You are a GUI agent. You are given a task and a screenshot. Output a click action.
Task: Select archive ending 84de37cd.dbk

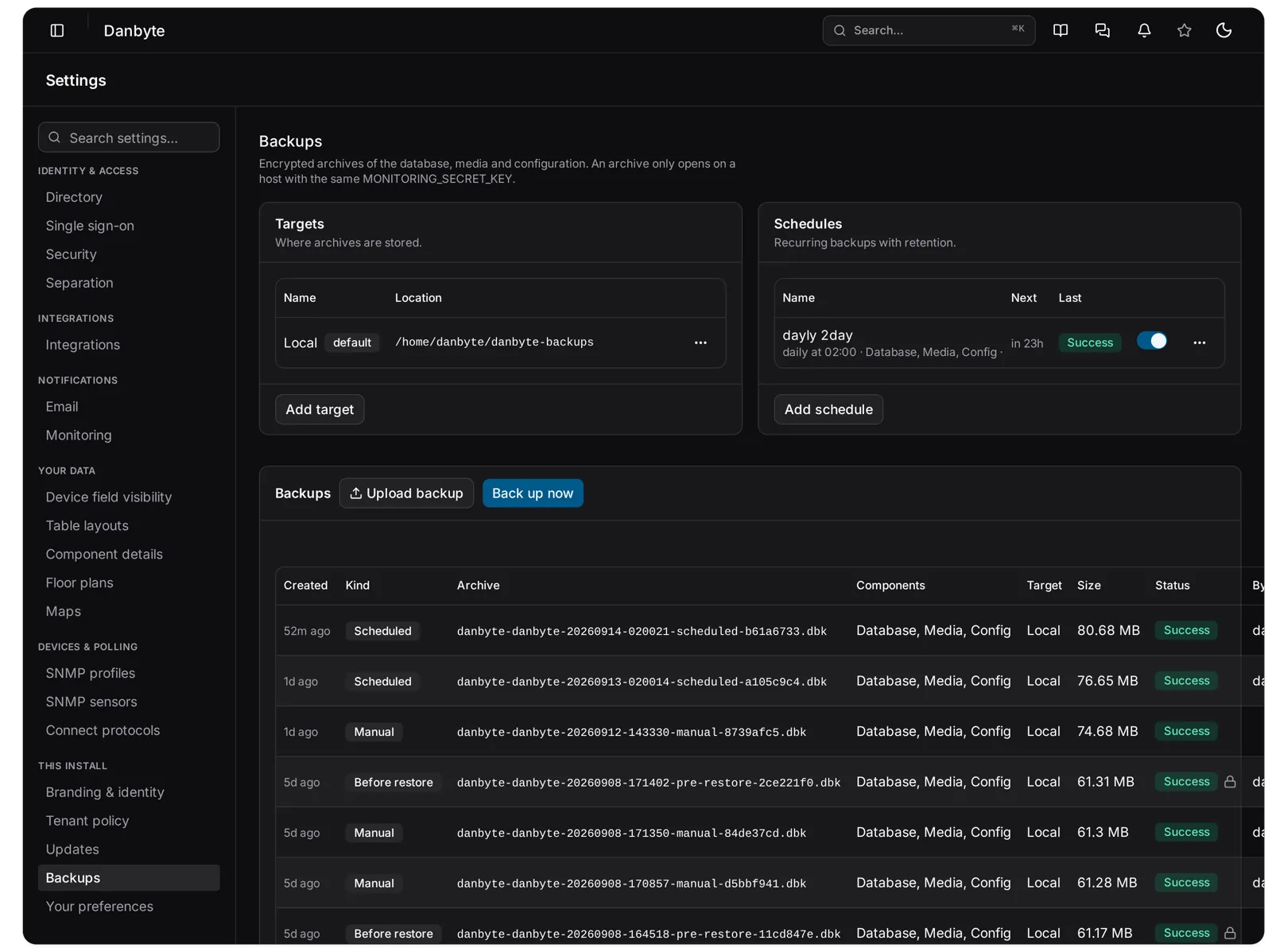tap(631, 834)
